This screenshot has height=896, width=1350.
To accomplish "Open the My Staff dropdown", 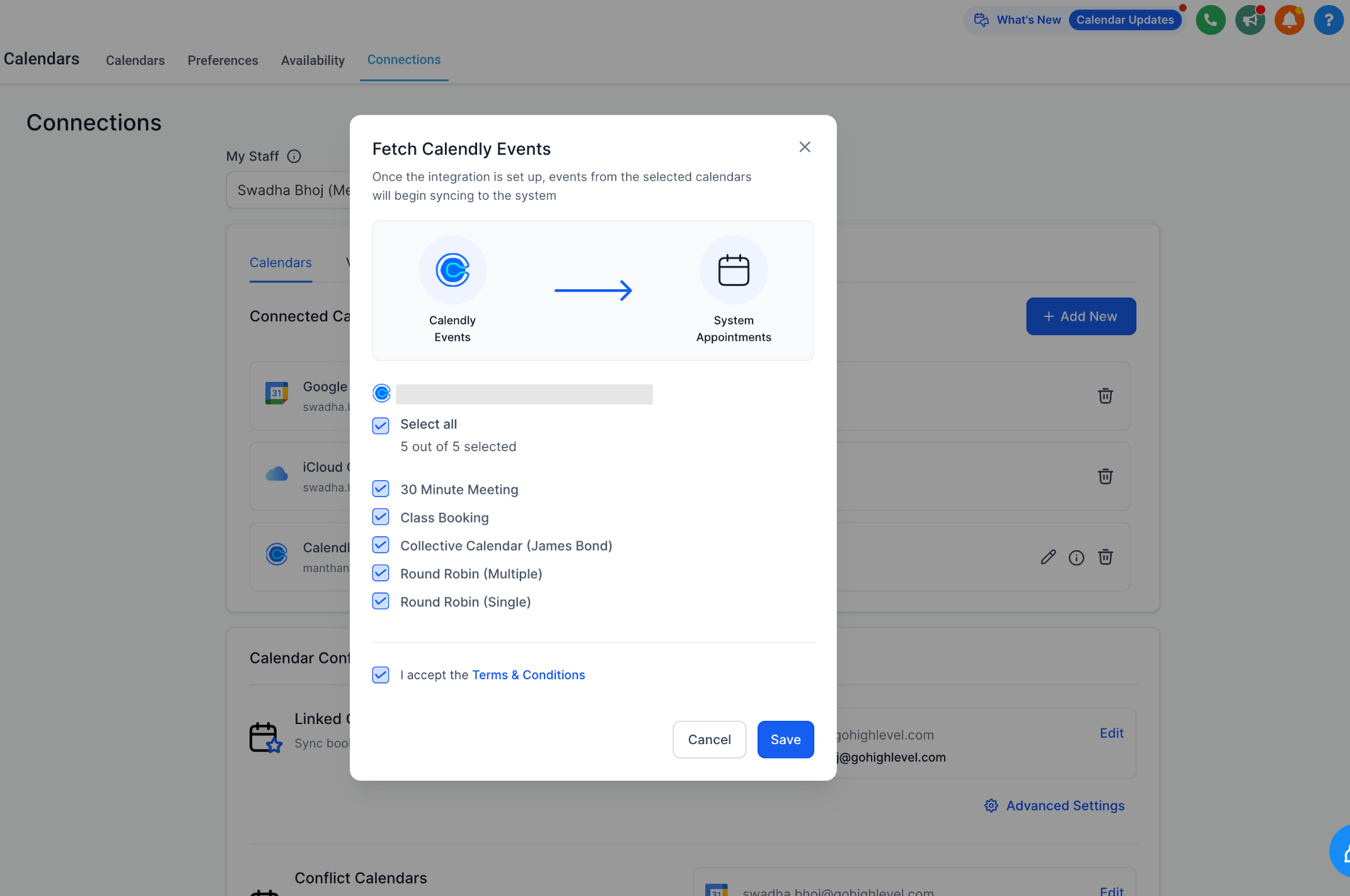I will point(289,190).
